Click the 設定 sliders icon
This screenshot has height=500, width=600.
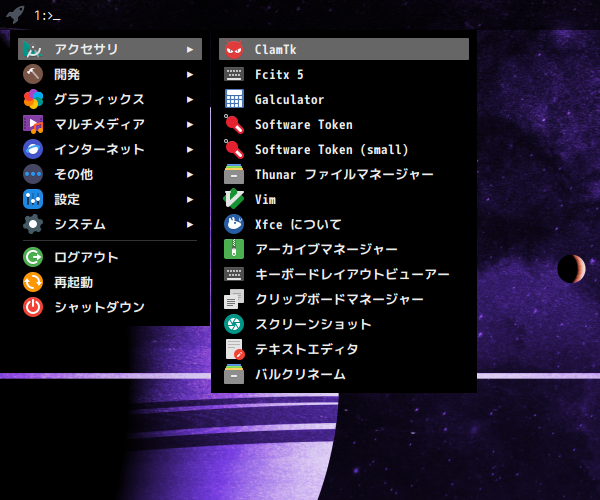tap(33, 199)
